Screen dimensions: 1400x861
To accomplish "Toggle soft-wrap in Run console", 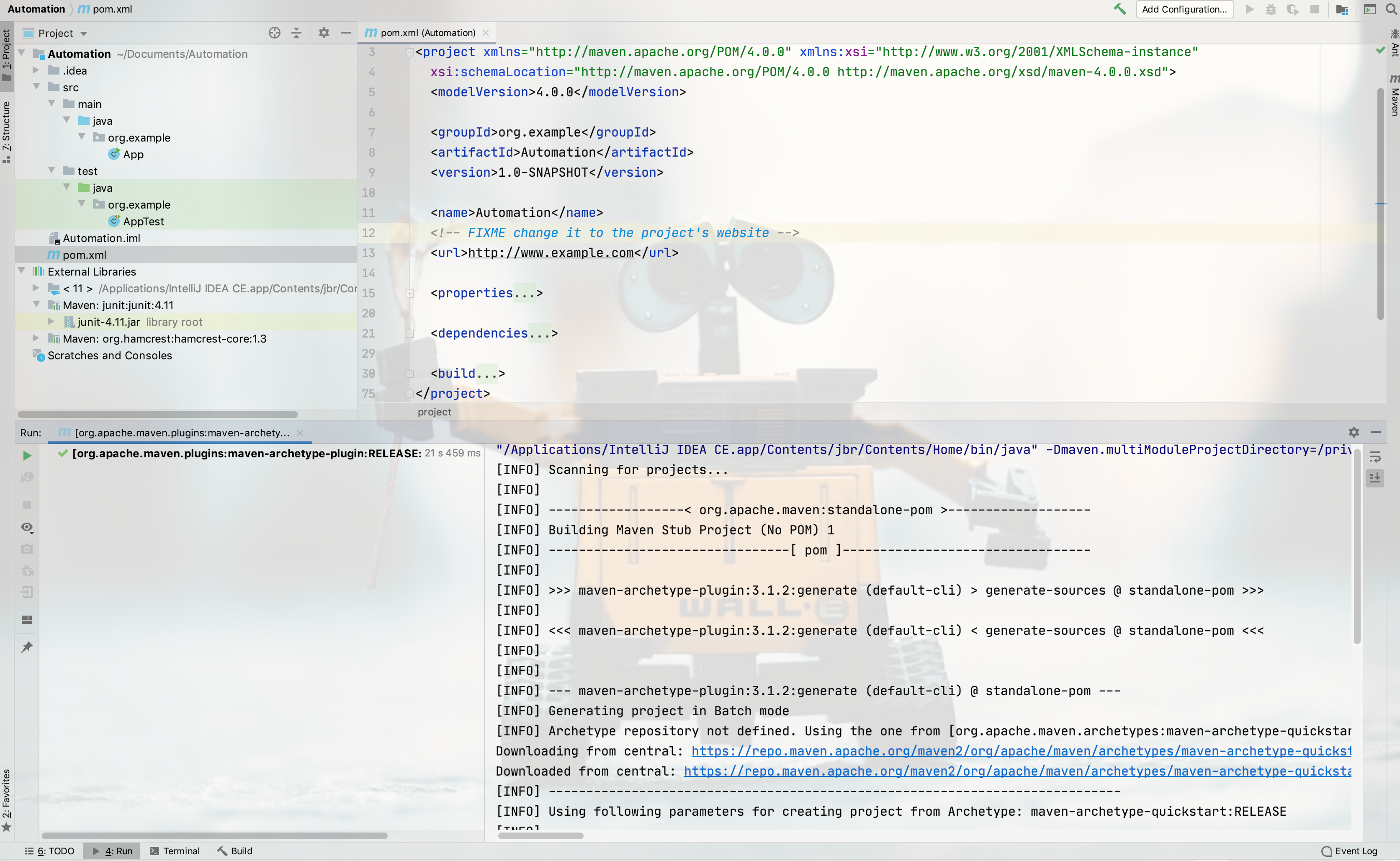I will click(x=1375, y=457).
